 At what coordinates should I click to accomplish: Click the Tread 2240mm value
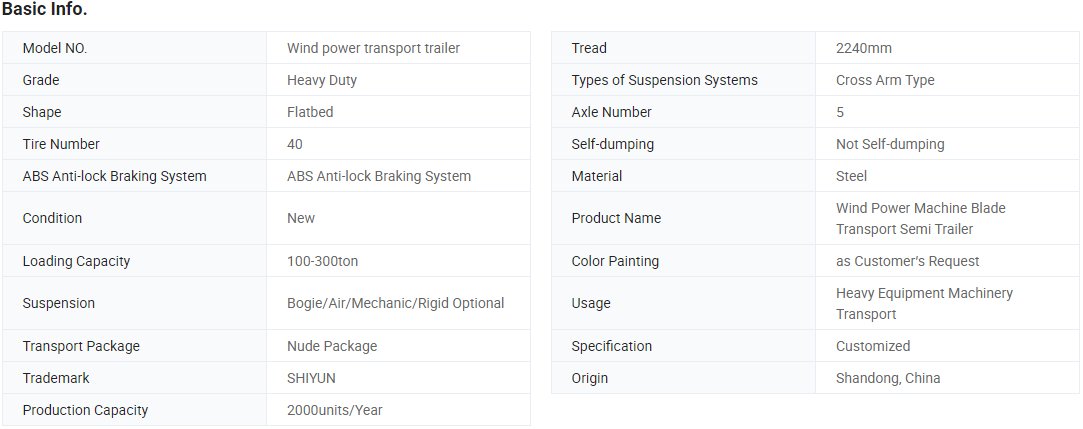click(x=863, y=48)
